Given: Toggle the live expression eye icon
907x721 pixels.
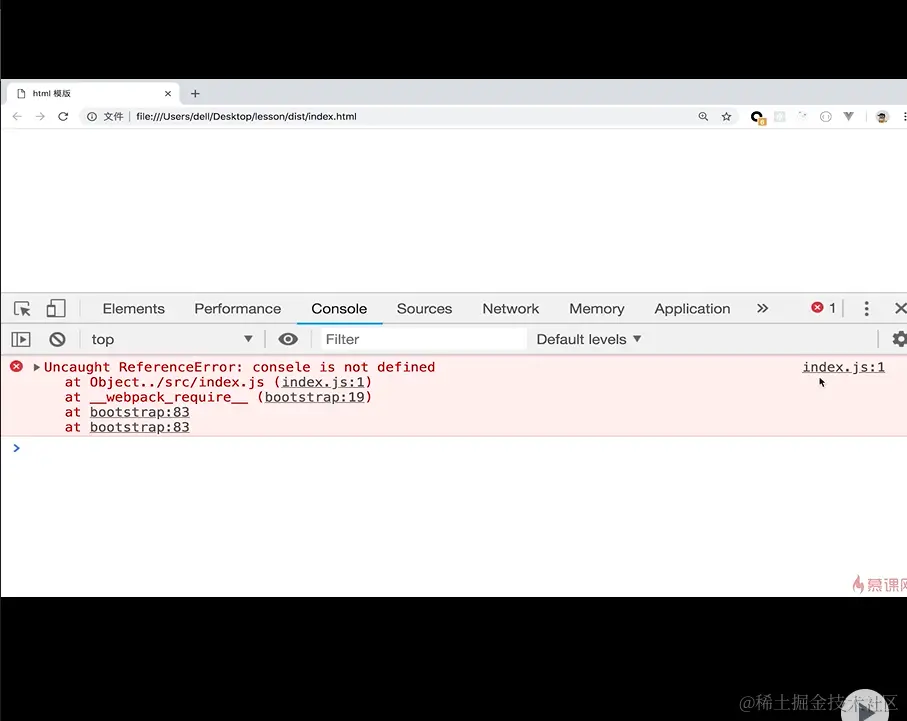Looking at the screenshot, I should pos(288,339).
